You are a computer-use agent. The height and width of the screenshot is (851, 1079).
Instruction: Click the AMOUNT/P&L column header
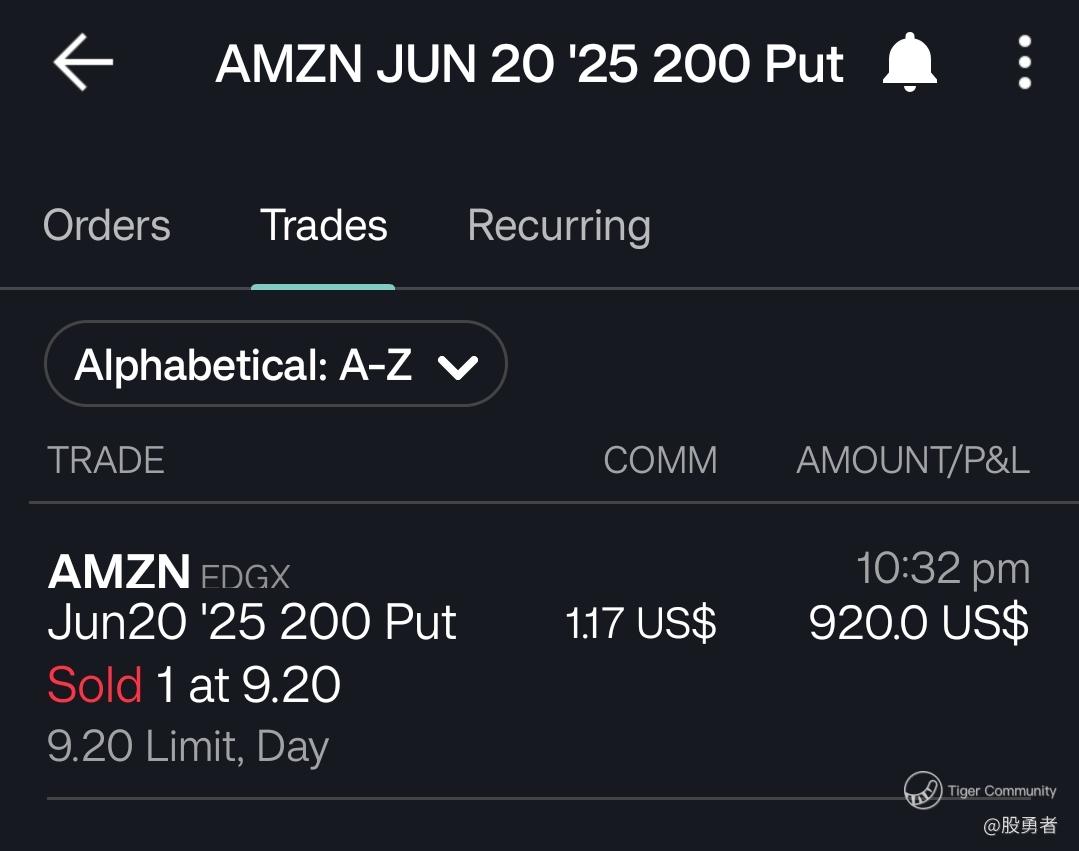coord(913,460)
